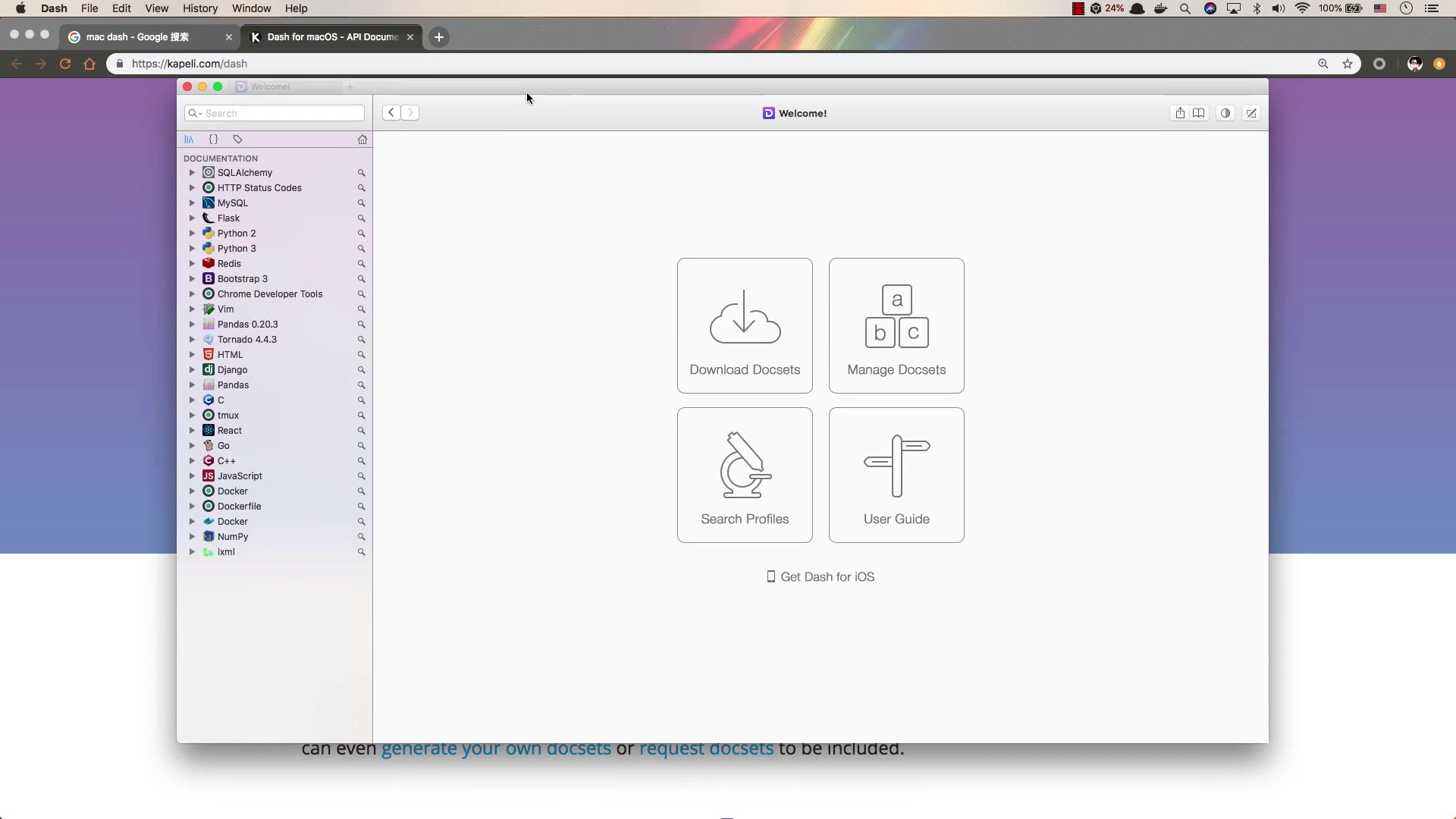This screenshot has width=1456, height=819.
Task: Expand the Python 2 docset
Action: 192,234
